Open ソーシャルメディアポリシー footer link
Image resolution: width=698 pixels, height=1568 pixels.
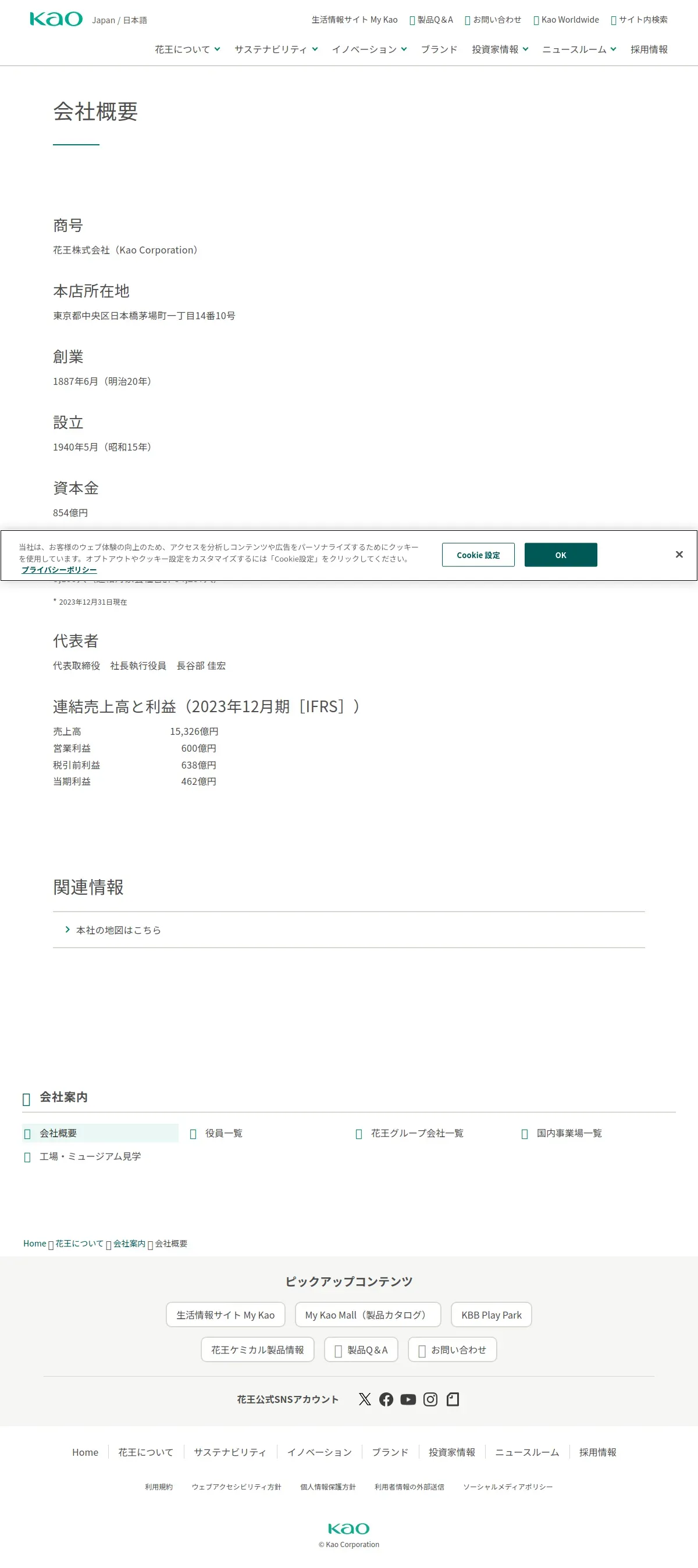(508, 1487)
